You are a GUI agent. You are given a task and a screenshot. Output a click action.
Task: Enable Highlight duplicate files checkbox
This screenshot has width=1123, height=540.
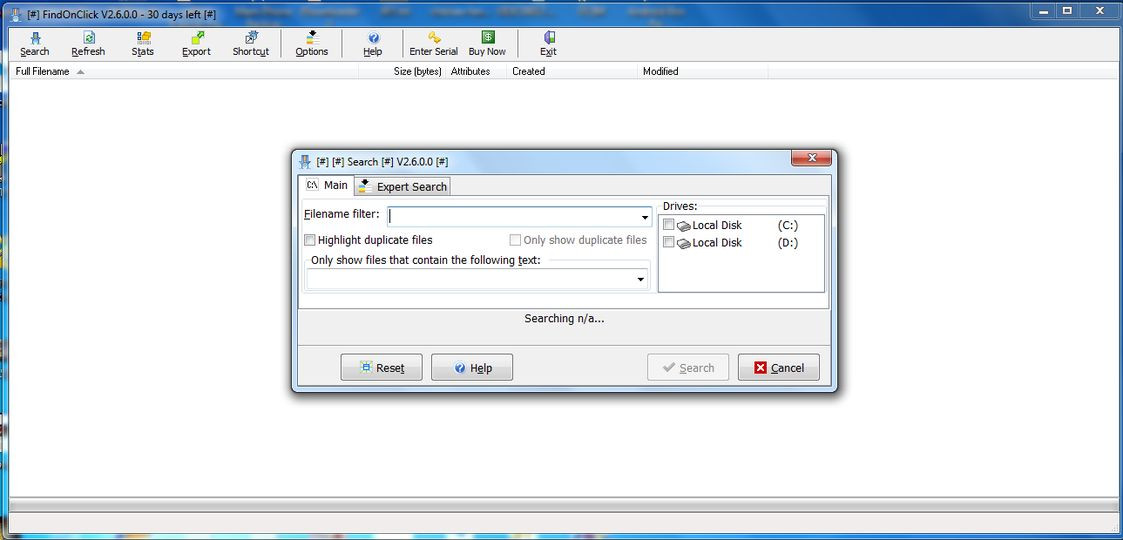(309, 241)
